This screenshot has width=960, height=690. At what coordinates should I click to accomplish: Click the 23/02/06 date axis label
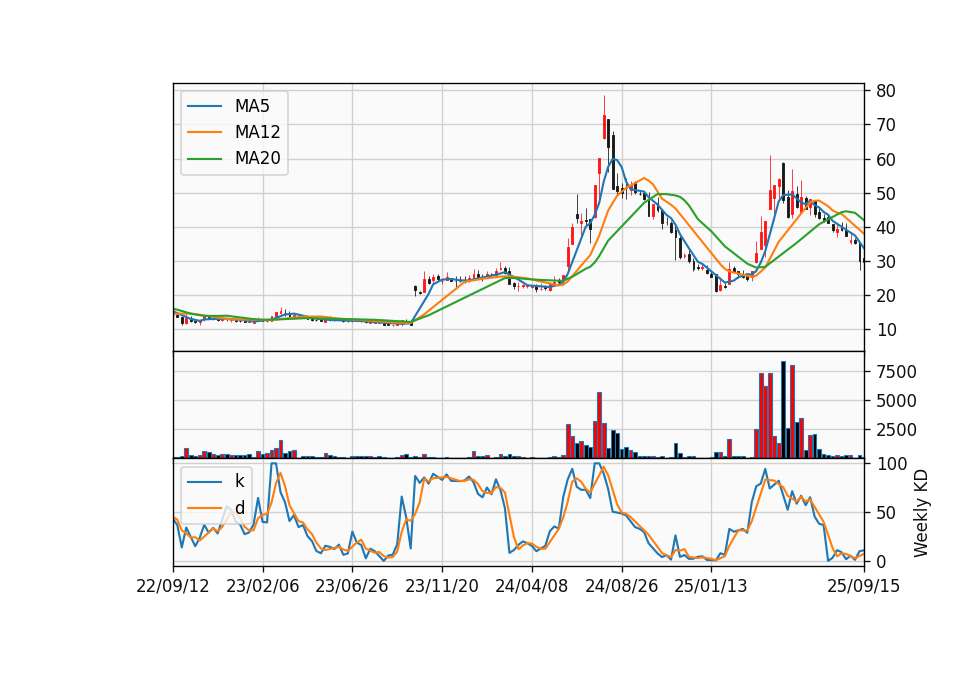263,586
